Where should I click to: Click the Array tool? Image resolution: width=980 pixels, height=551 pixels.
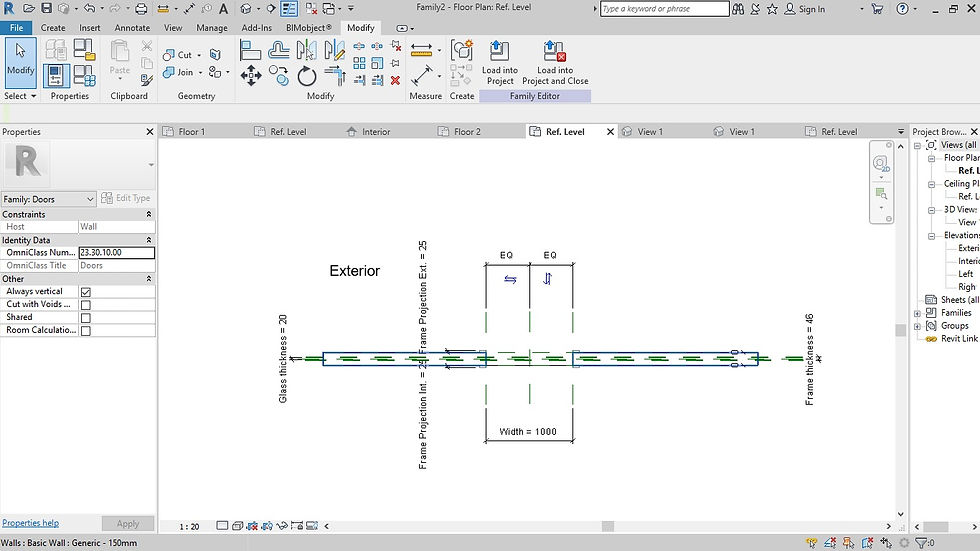pos(359,63)
